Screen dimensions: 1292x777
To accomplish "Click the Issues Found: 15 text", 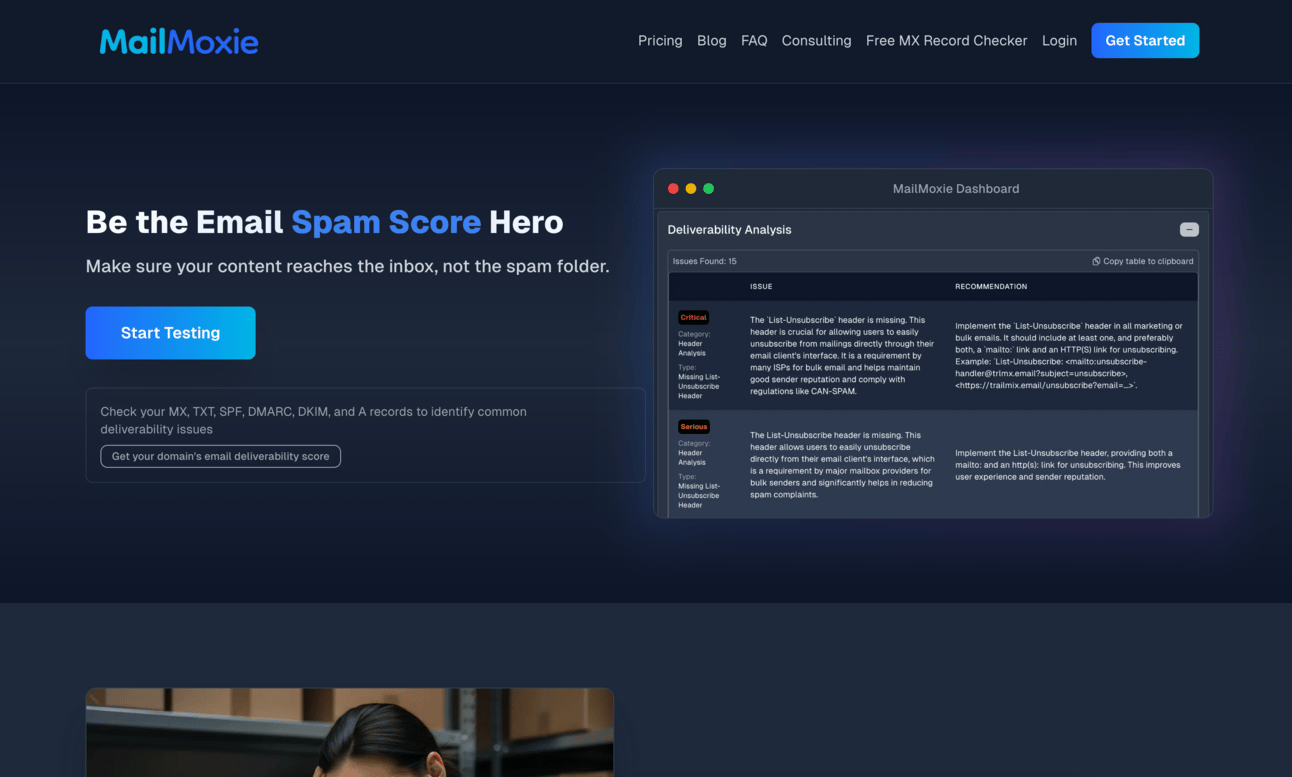I will point(704,261).
